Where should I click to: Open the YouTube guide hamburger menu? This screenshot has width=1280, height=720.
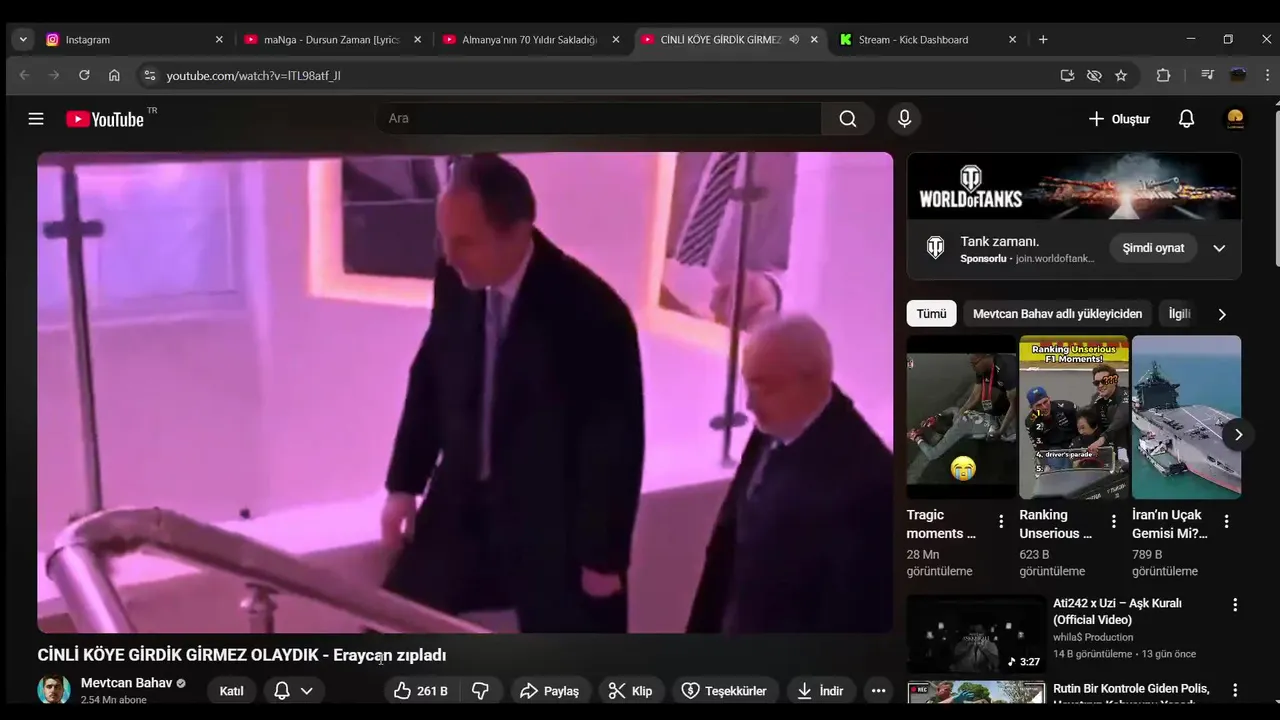point(36,119)
